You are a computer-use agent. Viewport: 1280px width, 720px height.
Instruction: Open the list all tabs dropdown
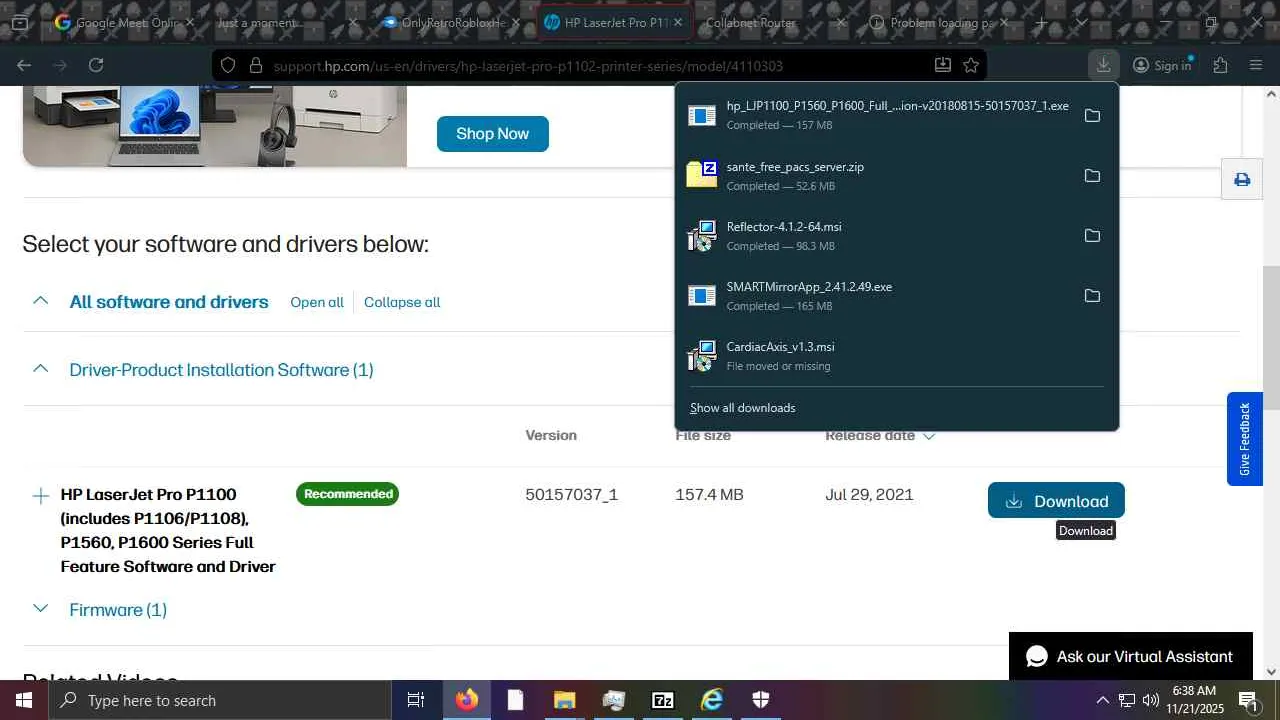pyautogui.click(x=1081, y=22)
